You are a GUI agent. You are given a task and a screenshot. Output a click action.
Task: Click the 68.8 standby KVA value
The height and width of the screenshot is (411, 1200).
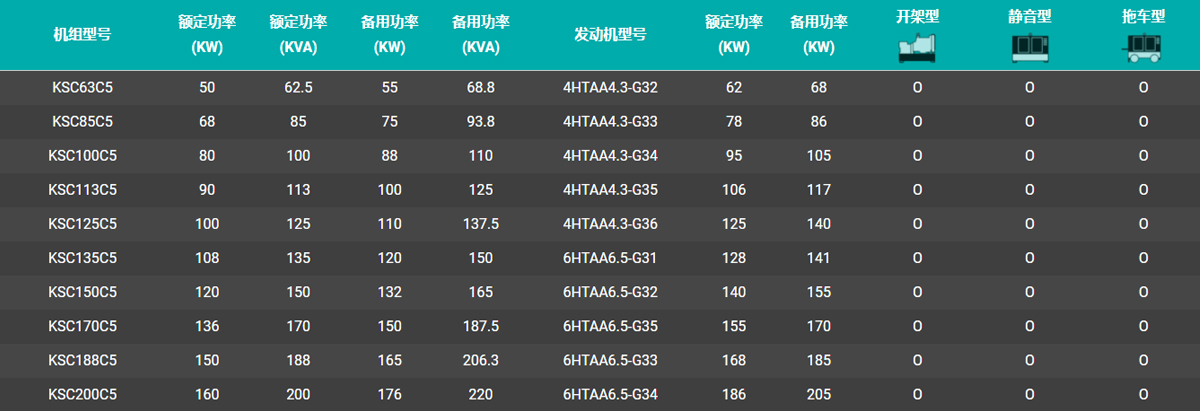481,88
